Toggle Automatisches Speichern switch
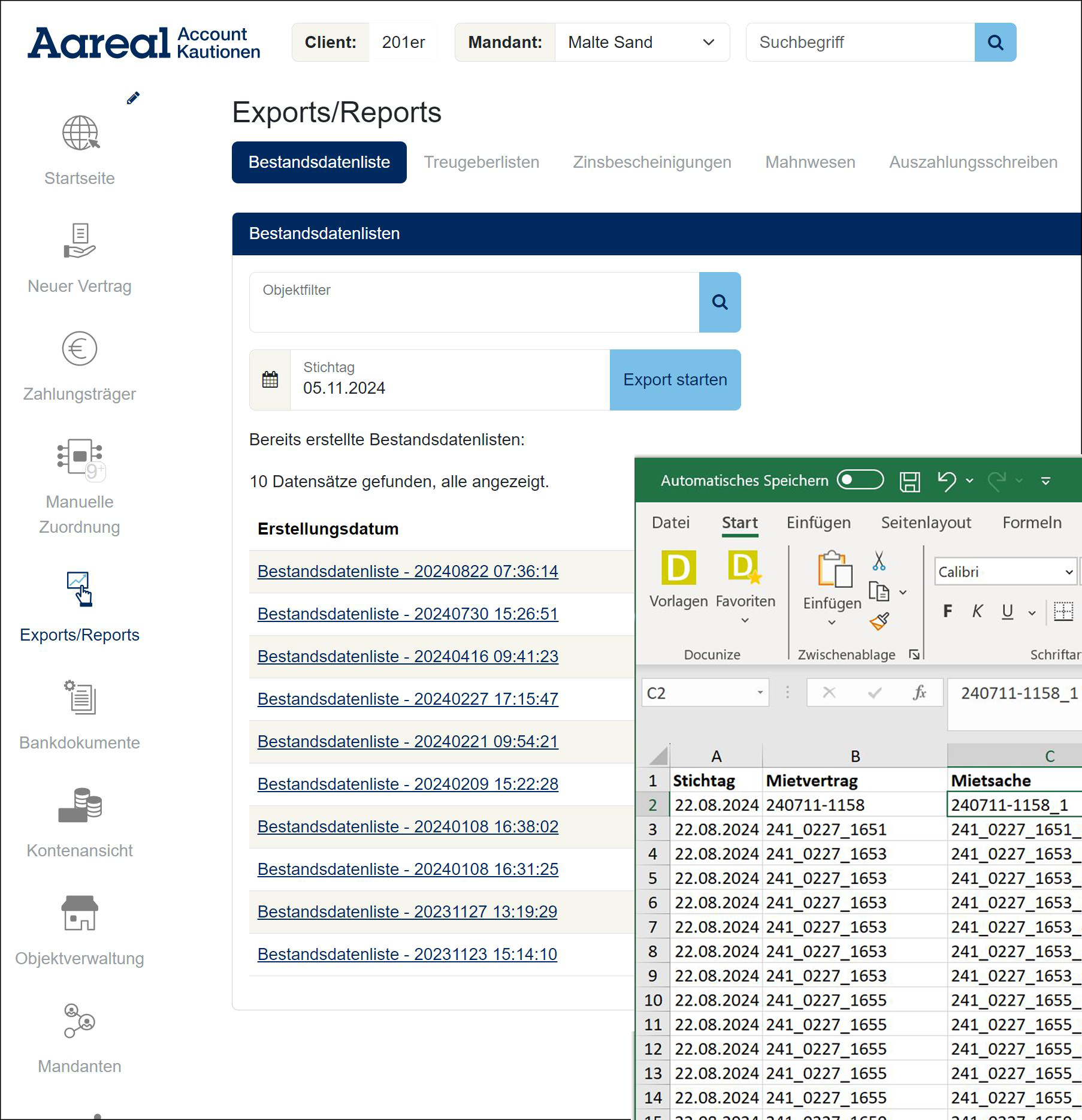The image size is (1082, 1120). [x=860, y=480]
